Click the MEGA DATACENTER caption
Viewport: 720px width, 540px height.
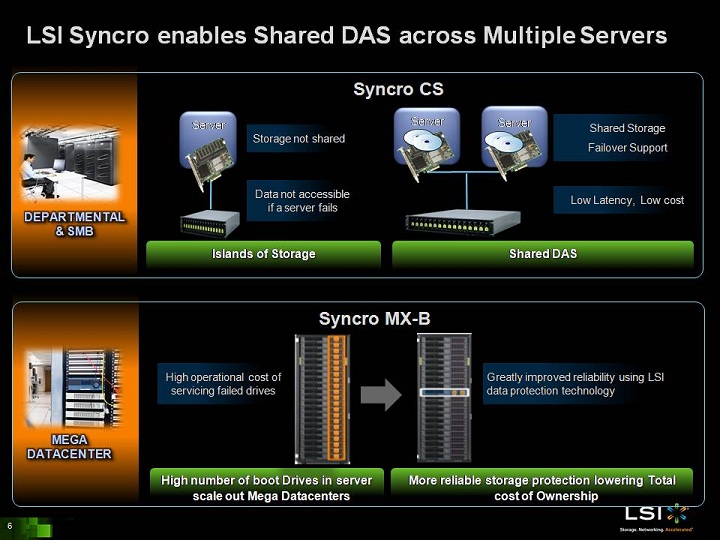(69, 447)
